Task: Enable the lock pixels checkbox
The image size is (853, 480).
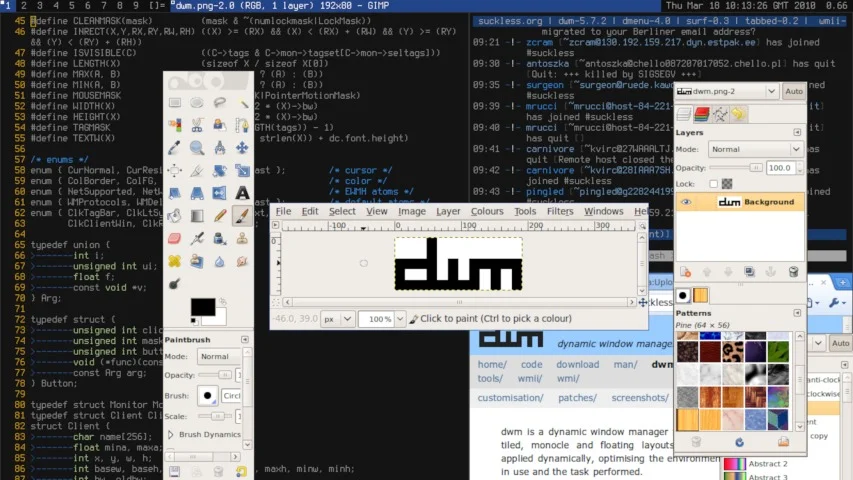Action: point(714,184)
